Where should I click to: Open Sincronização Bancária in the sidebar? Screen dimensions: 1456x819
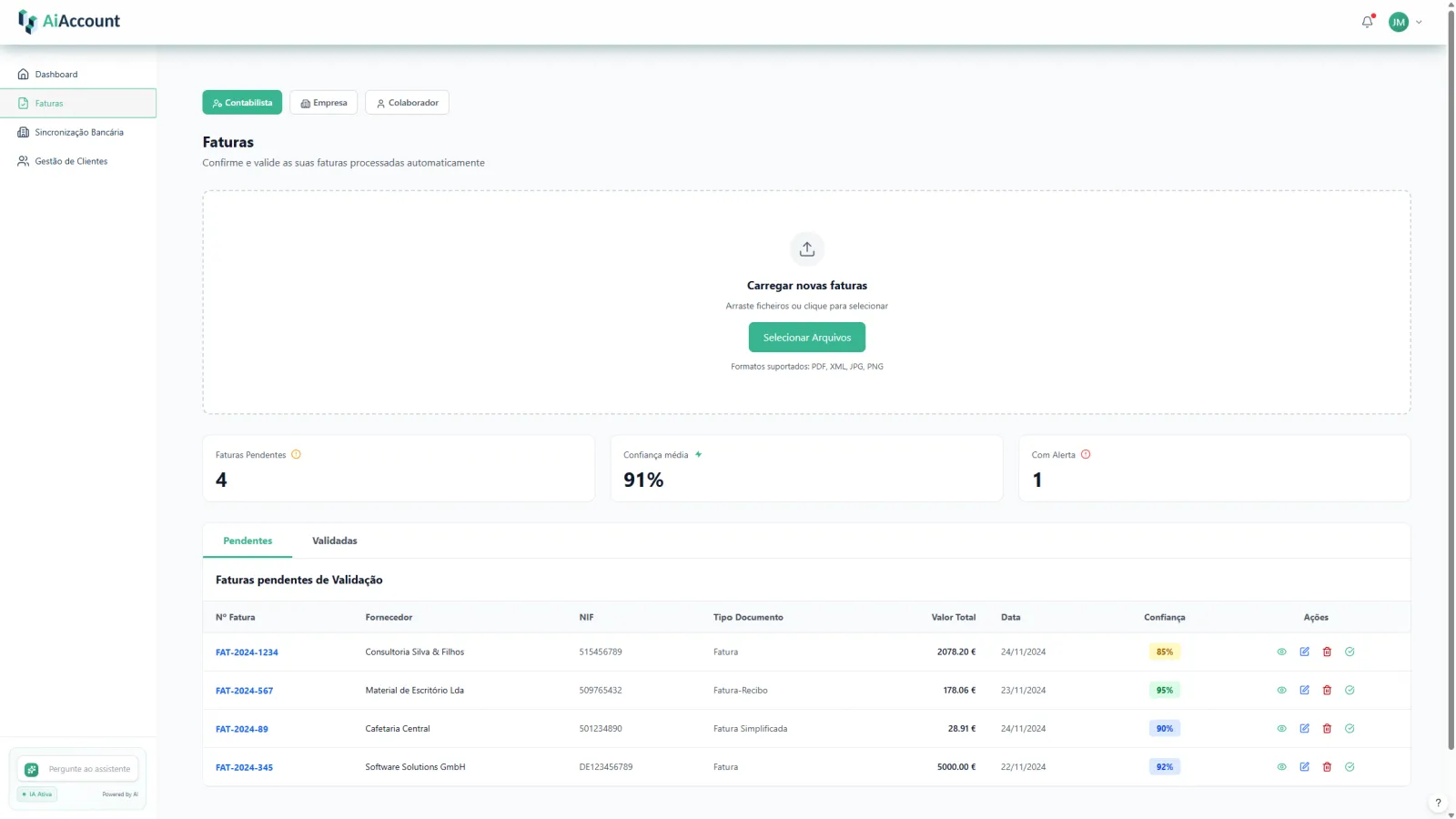78,132
